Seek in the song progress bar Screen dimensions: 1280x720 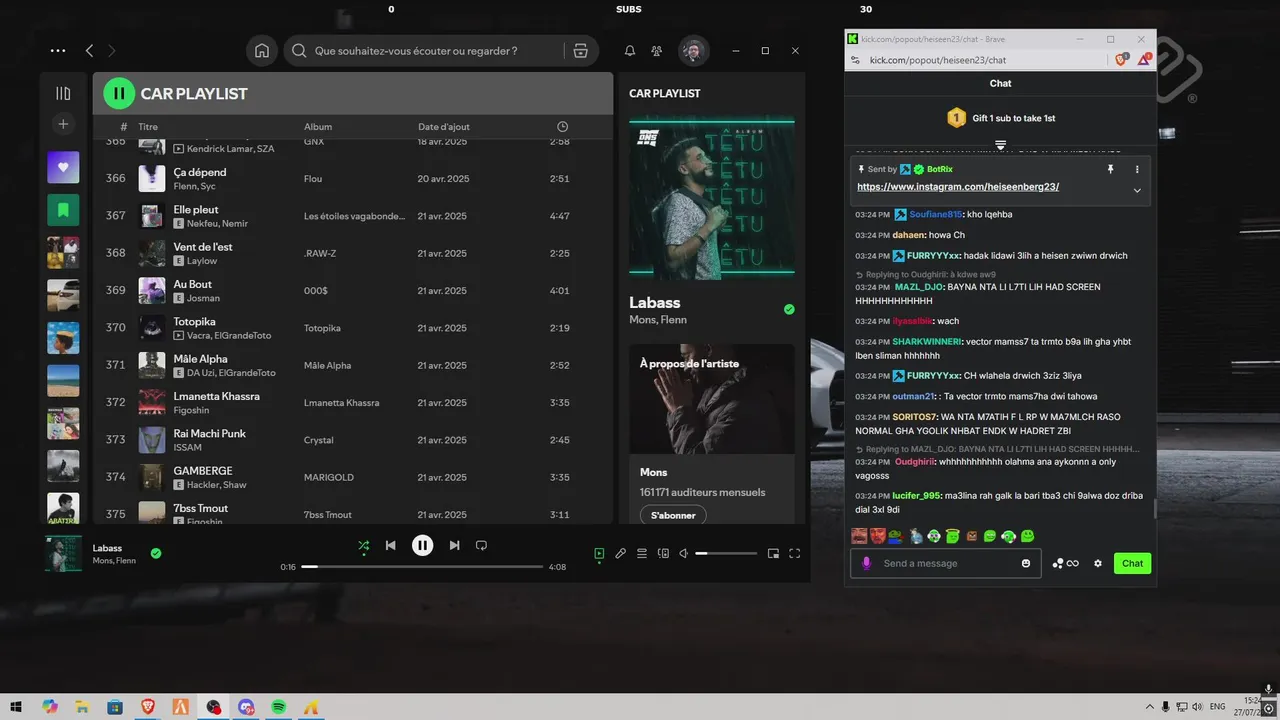point(422,567)
